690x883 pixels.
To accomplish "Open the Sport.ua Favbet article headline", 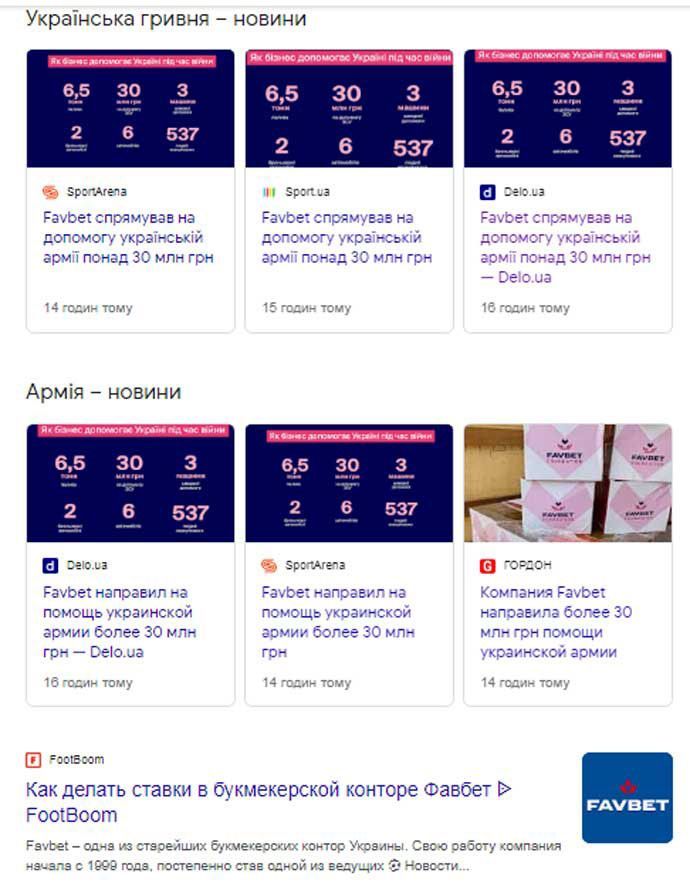I will 346,238.
